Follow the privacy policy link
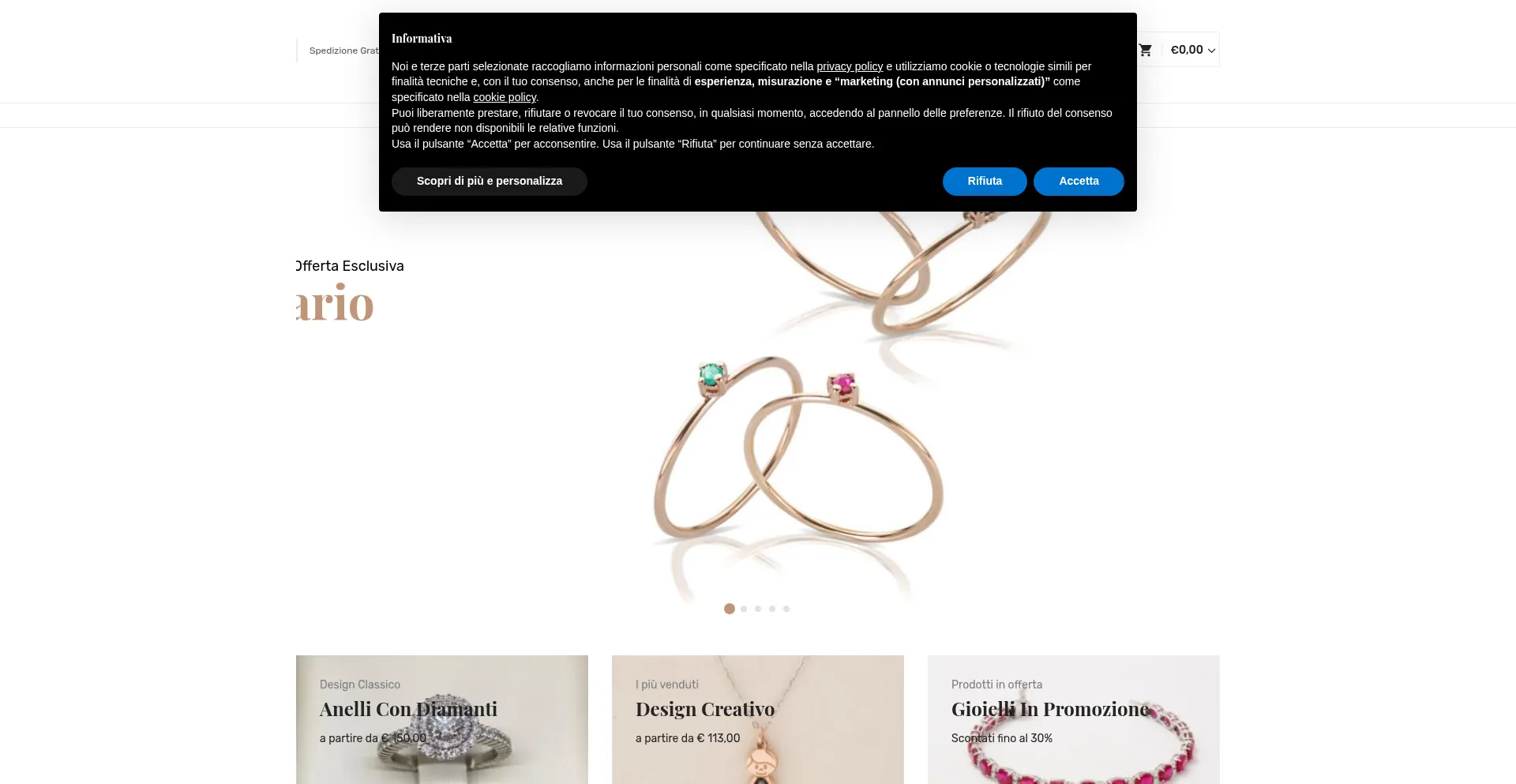The height and width of the screenshot is (784, 1516). 850,66
